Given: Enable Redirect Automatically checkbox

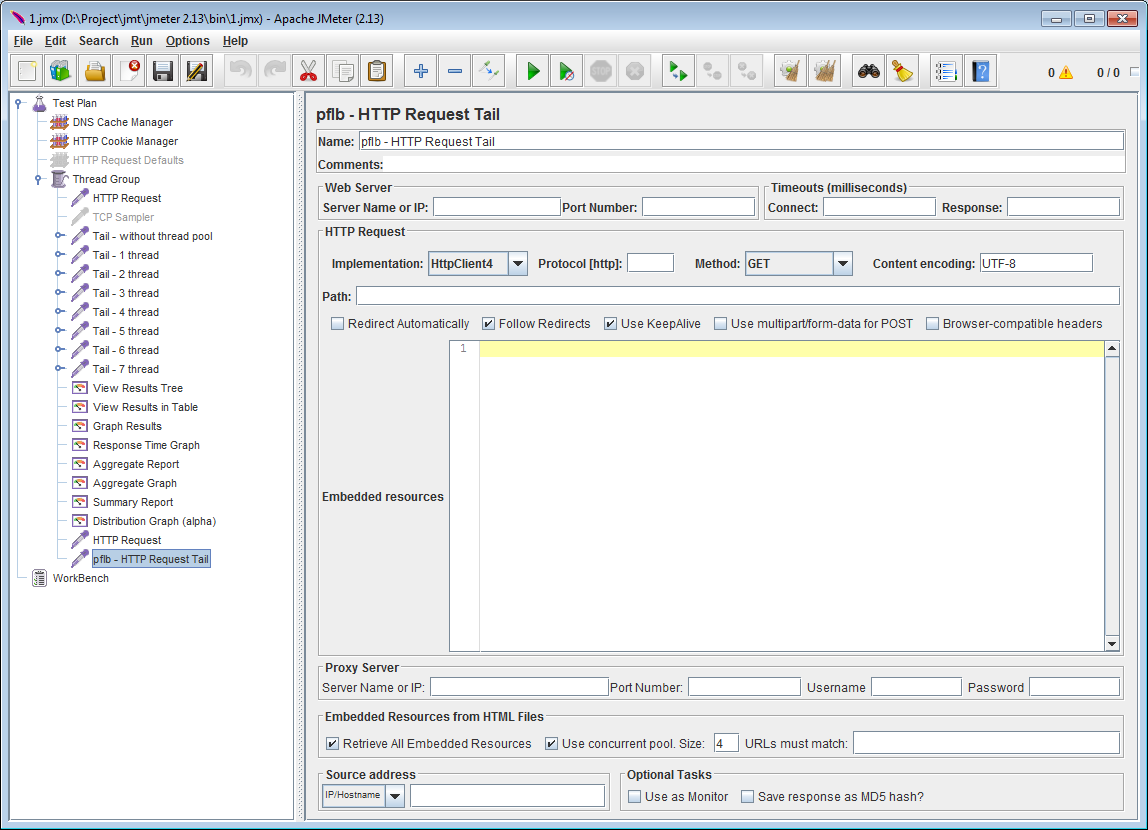Looking at the screenshot, I should coord(338,324).
